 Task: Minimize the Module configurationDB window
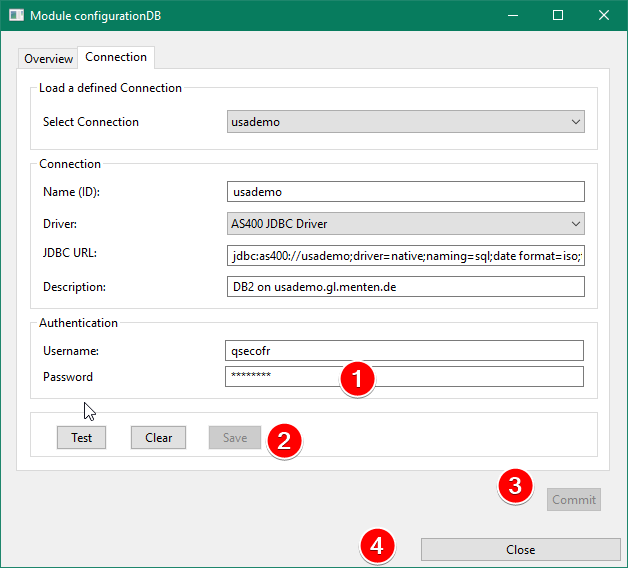(512, 16)
